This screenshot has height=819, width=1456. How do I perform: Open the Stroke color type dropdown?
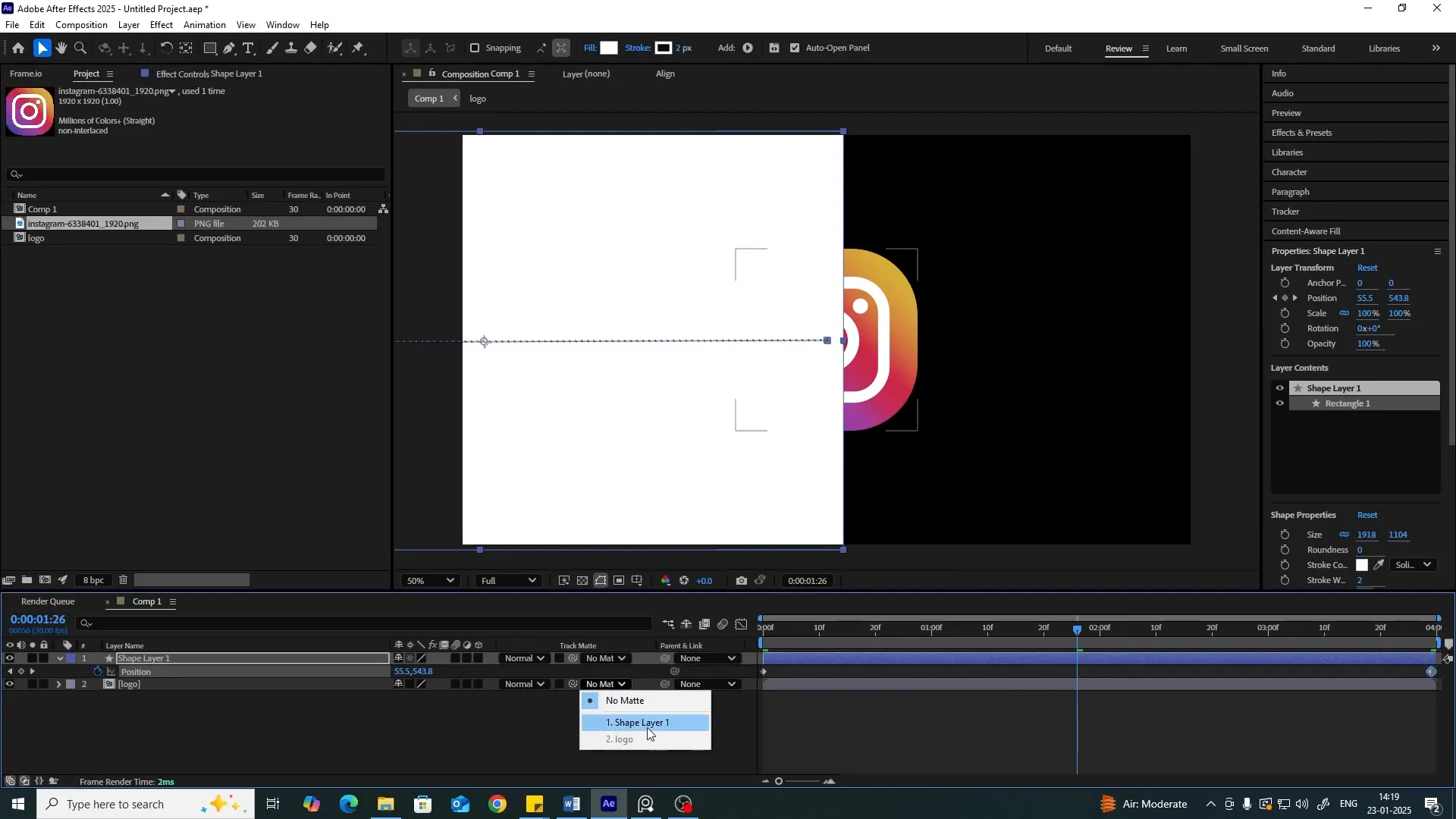1414,565
